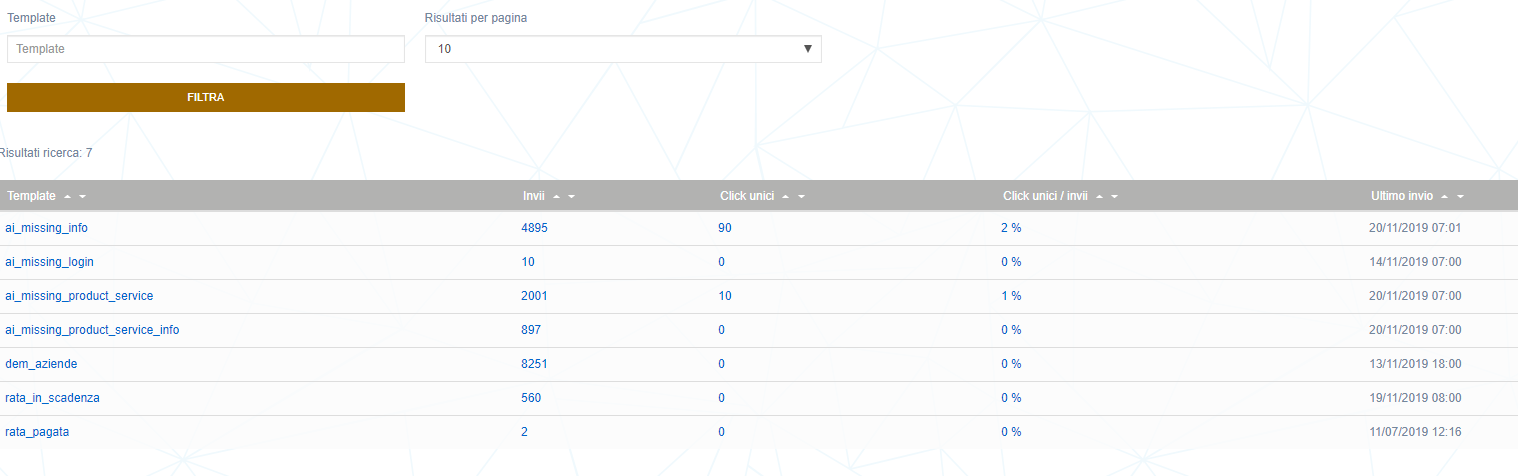Image resolution: width=1518 pixels, height=476 pixels.
Task: Sort Click unici column descending arrow
Action: click(x=802, y=197)
